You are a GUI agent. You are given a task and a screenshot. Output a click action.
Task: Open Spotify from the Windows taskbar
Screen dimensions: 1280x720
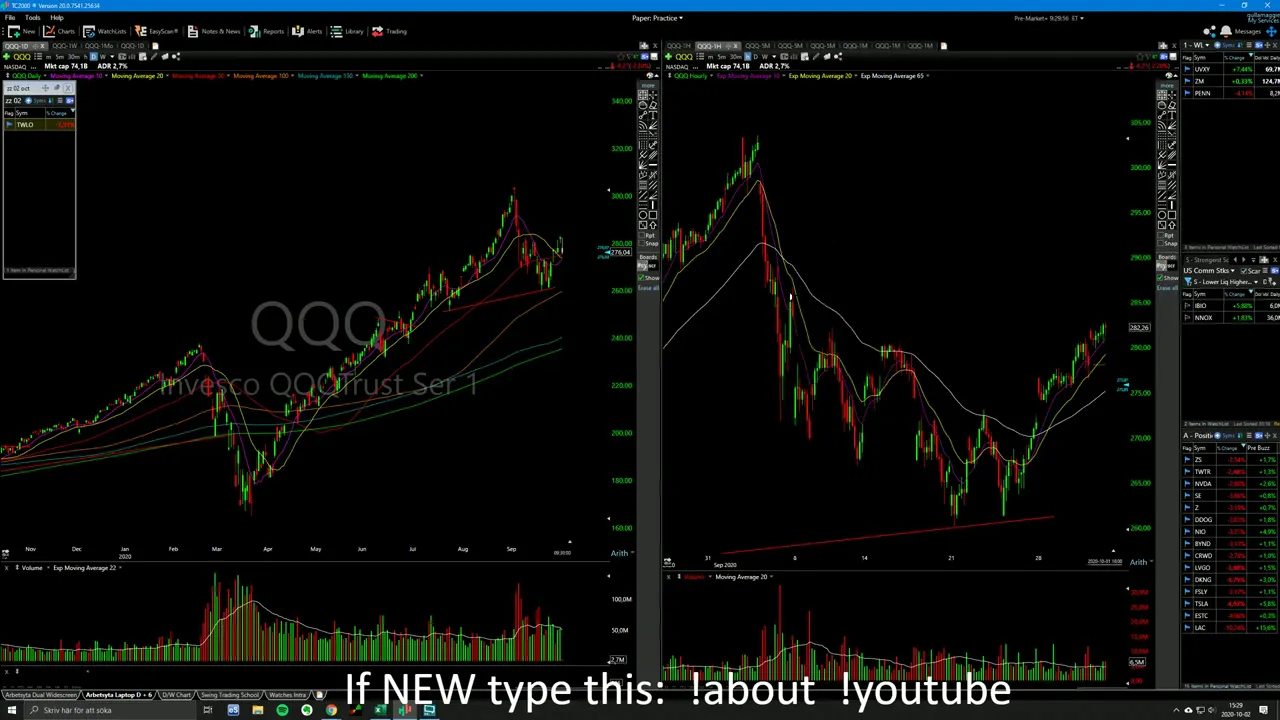pyautogui.click(x=282, y=710)
